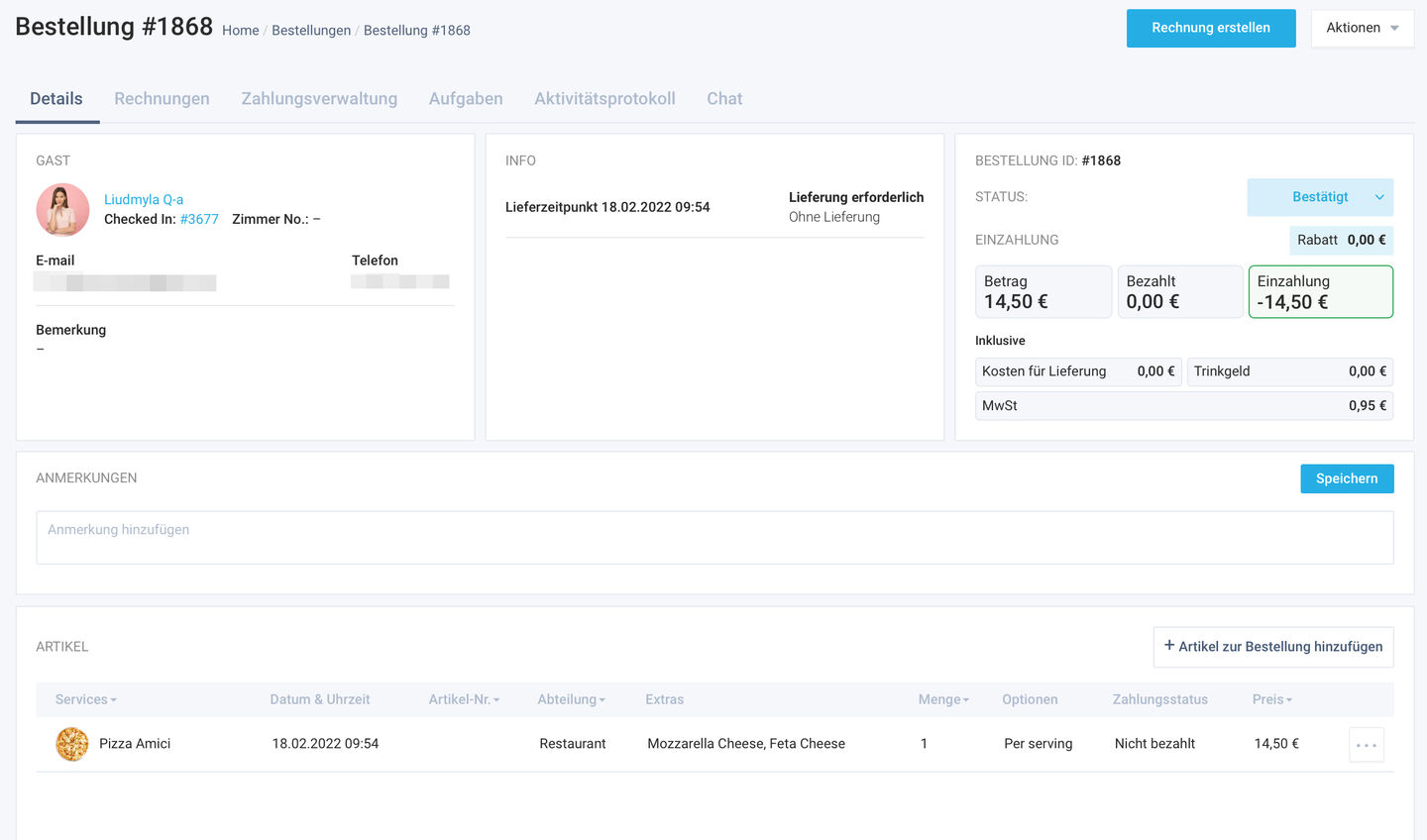Sort by the Services column
Viewport: 1427px width, 840px height.
click(x=86, y=699)
